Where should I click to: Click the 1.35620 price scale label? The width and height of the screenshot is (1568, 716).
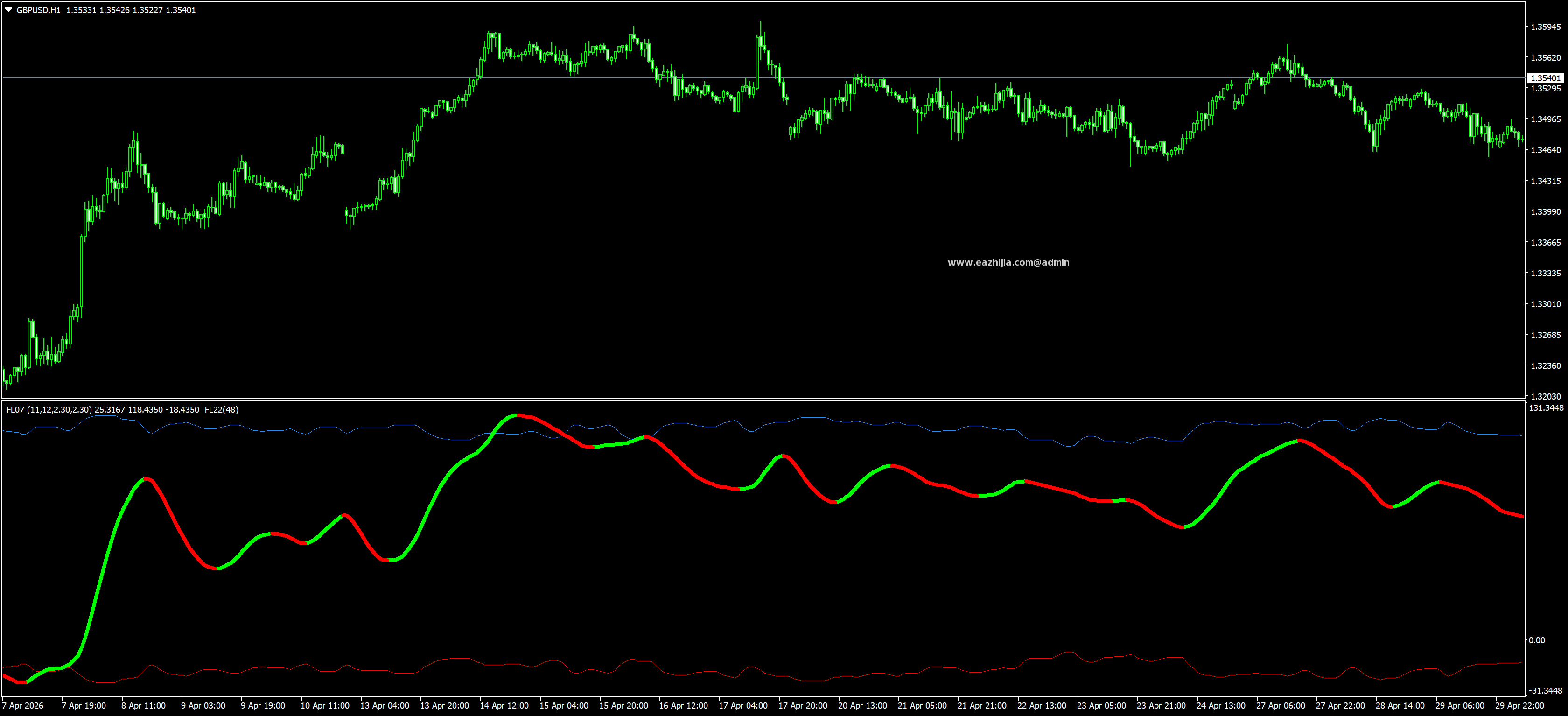point(1546,58)
